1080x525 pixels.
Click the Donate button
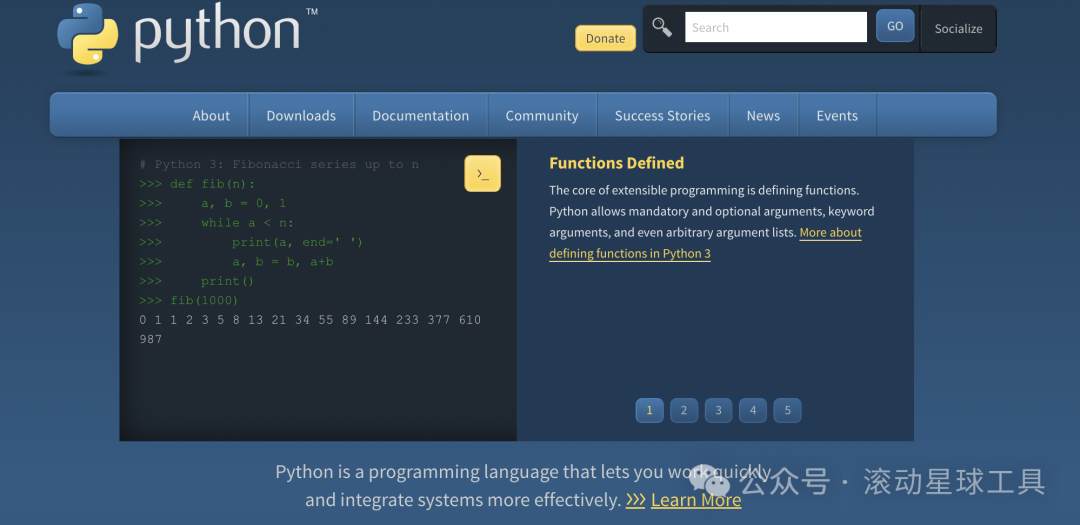pos(605,39)
